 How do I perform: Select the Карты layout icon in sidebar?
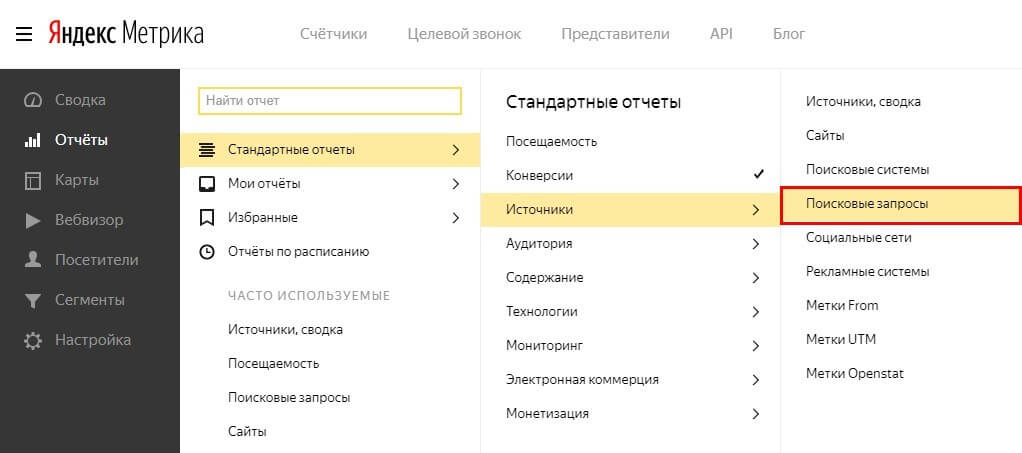point(33,181)
